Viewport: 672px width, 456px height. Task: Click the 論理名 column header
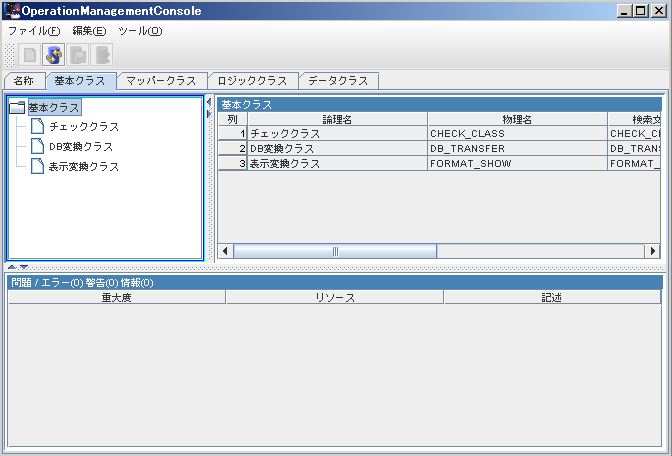(x=337, y=119)
